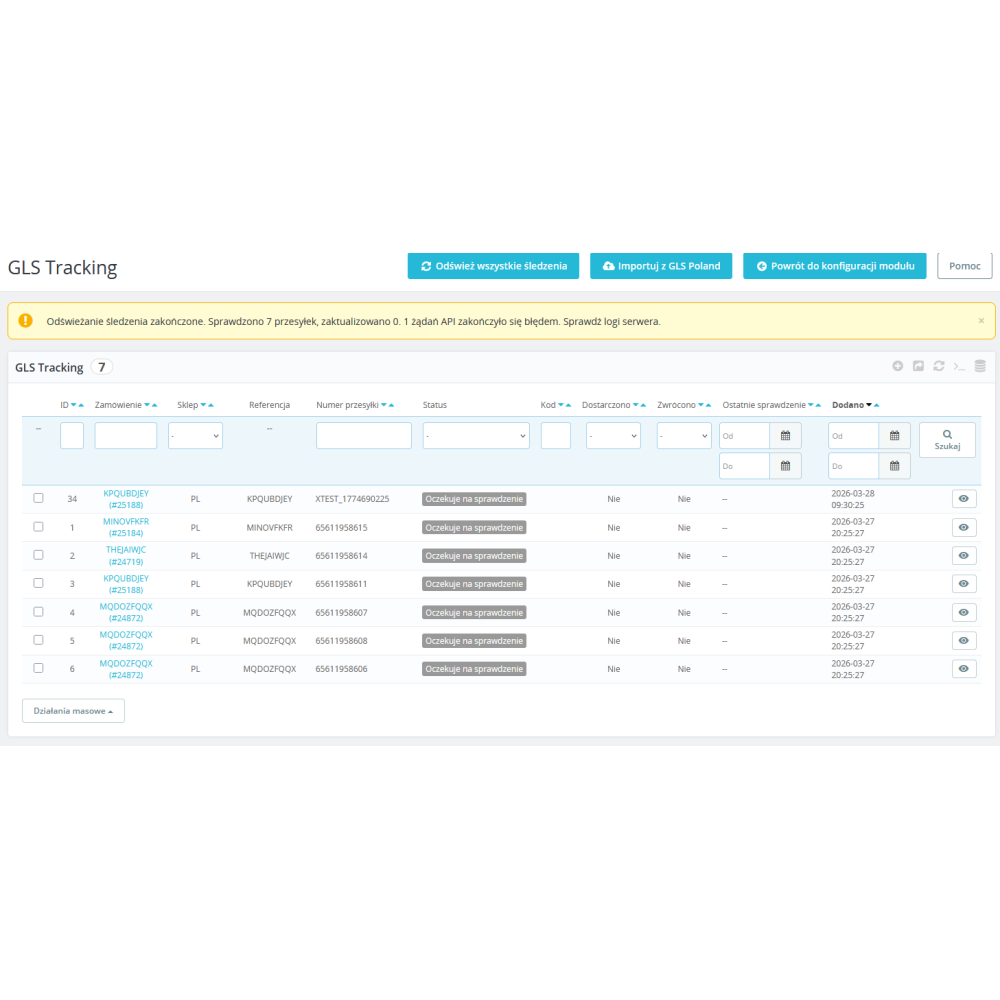Open SQL manager database icon
Image resolution: width=1000 pixels, height=1000 pixels.
980,366
